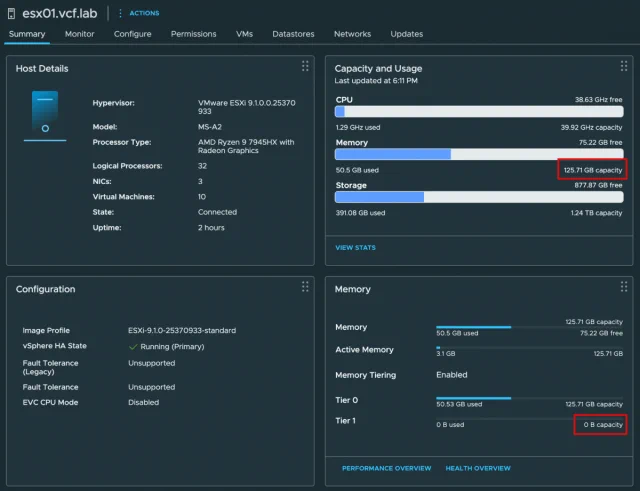Click the 877.87 GB free text
640x491 pixels.
pyautogui.click(x=598, y=185)
